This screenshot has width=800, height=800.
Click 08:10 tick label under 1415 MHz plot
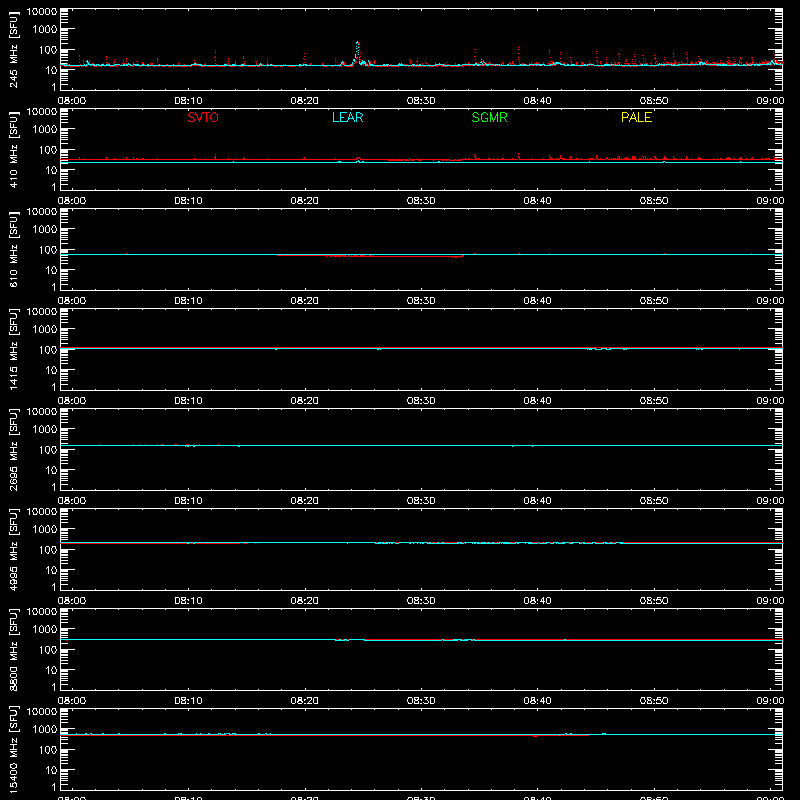pyautogui.click(x=188, y=401)
